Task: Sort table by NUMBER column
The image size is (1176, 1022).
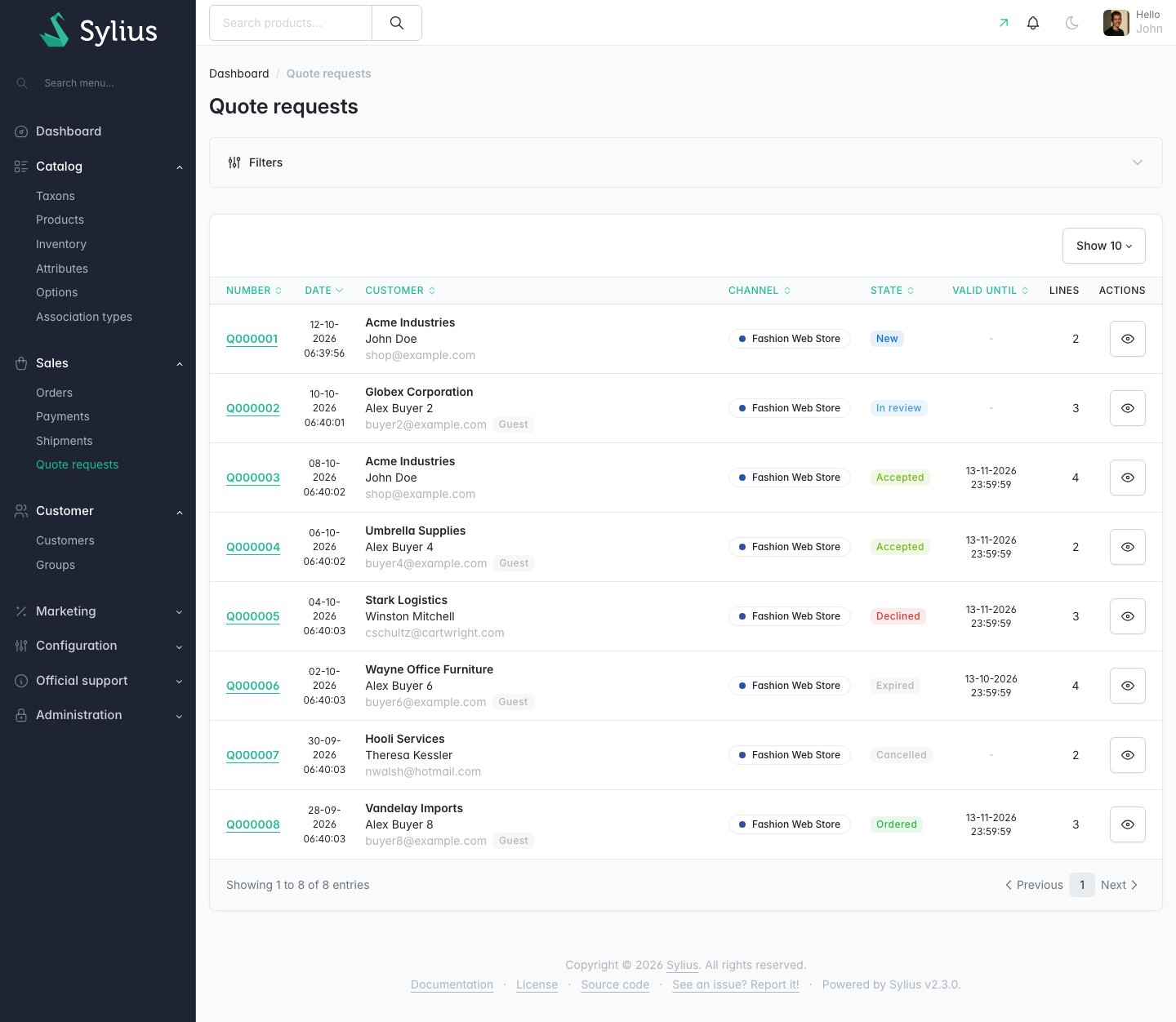Action: pos(254,291)
